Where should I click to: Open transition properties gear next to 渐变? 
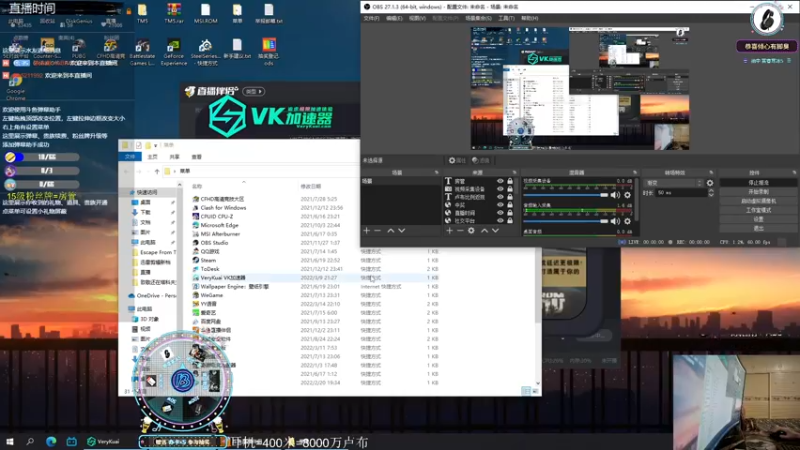(710, 183)
